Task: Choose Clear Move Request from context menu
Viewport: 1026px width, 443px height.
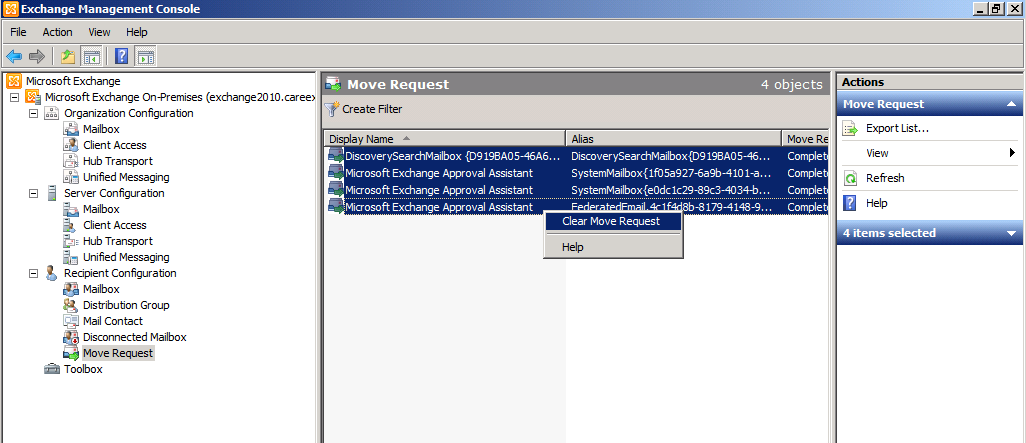Action: click(613, 221)
